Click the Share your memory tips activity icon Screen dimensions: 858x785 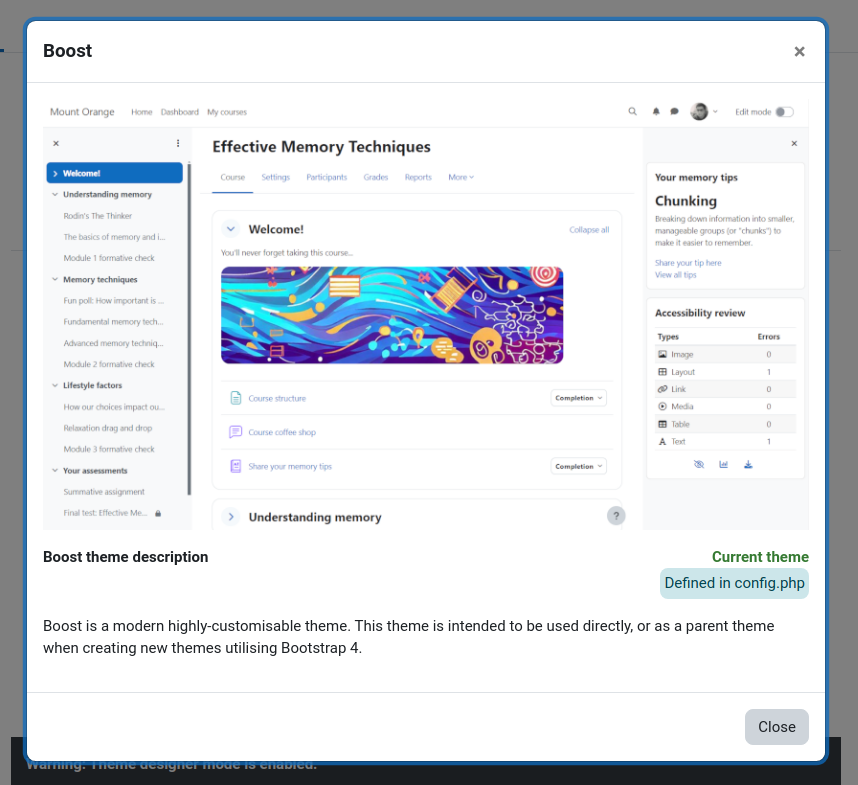pos(235,466)
